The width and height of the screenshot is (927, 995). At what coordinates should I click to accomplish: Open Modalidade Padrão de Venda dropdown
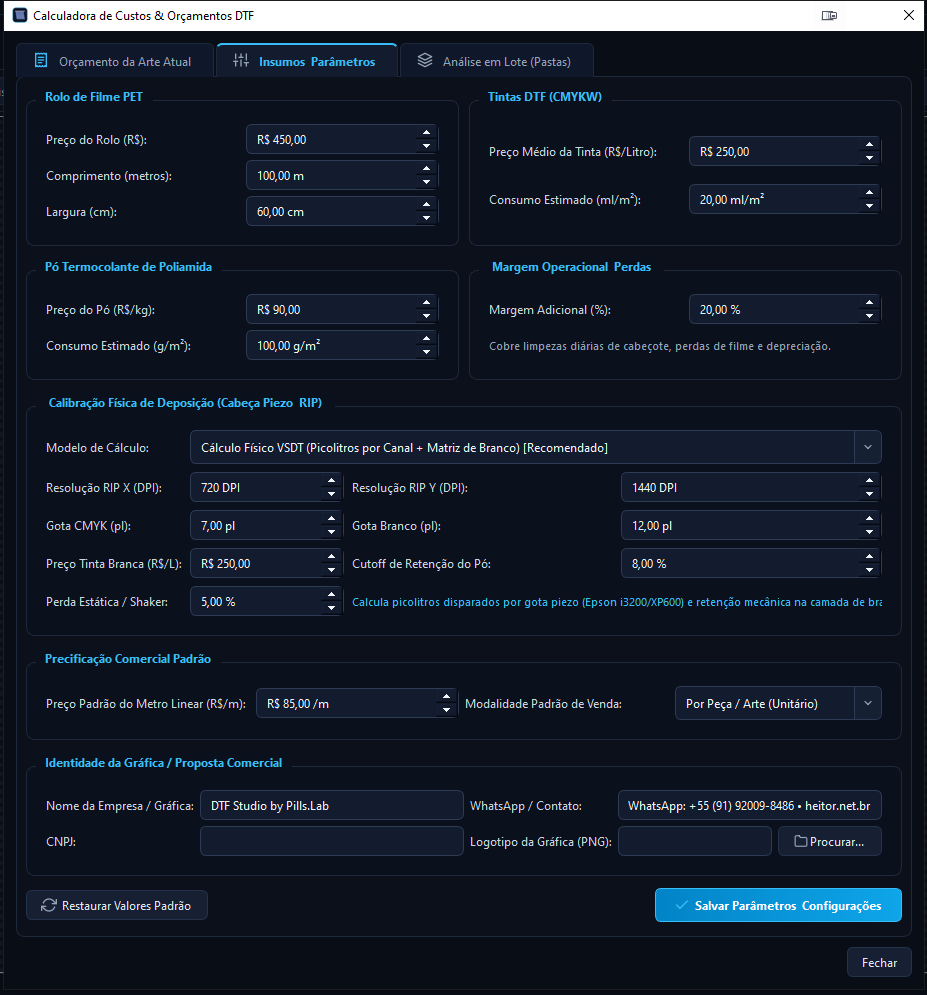coord(867,703)
